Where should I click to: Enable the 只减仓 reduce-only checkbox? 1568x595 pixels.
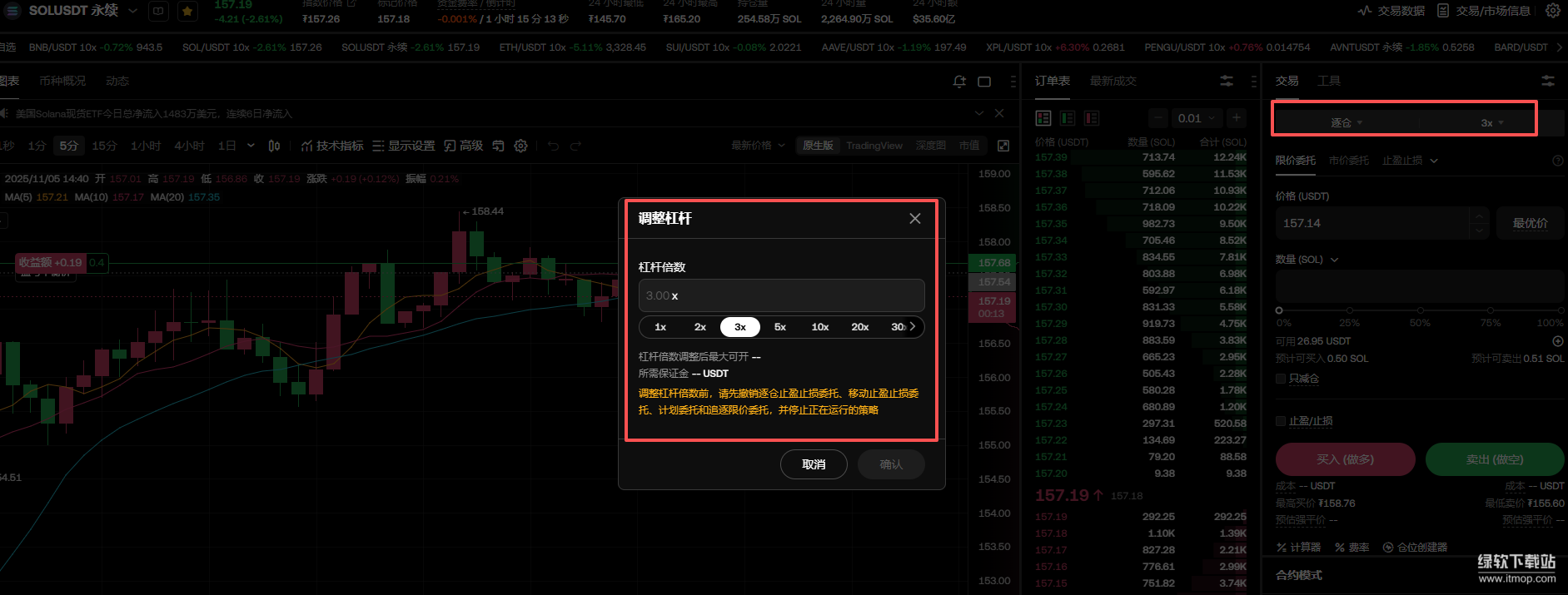click(x=1281, y=379)
